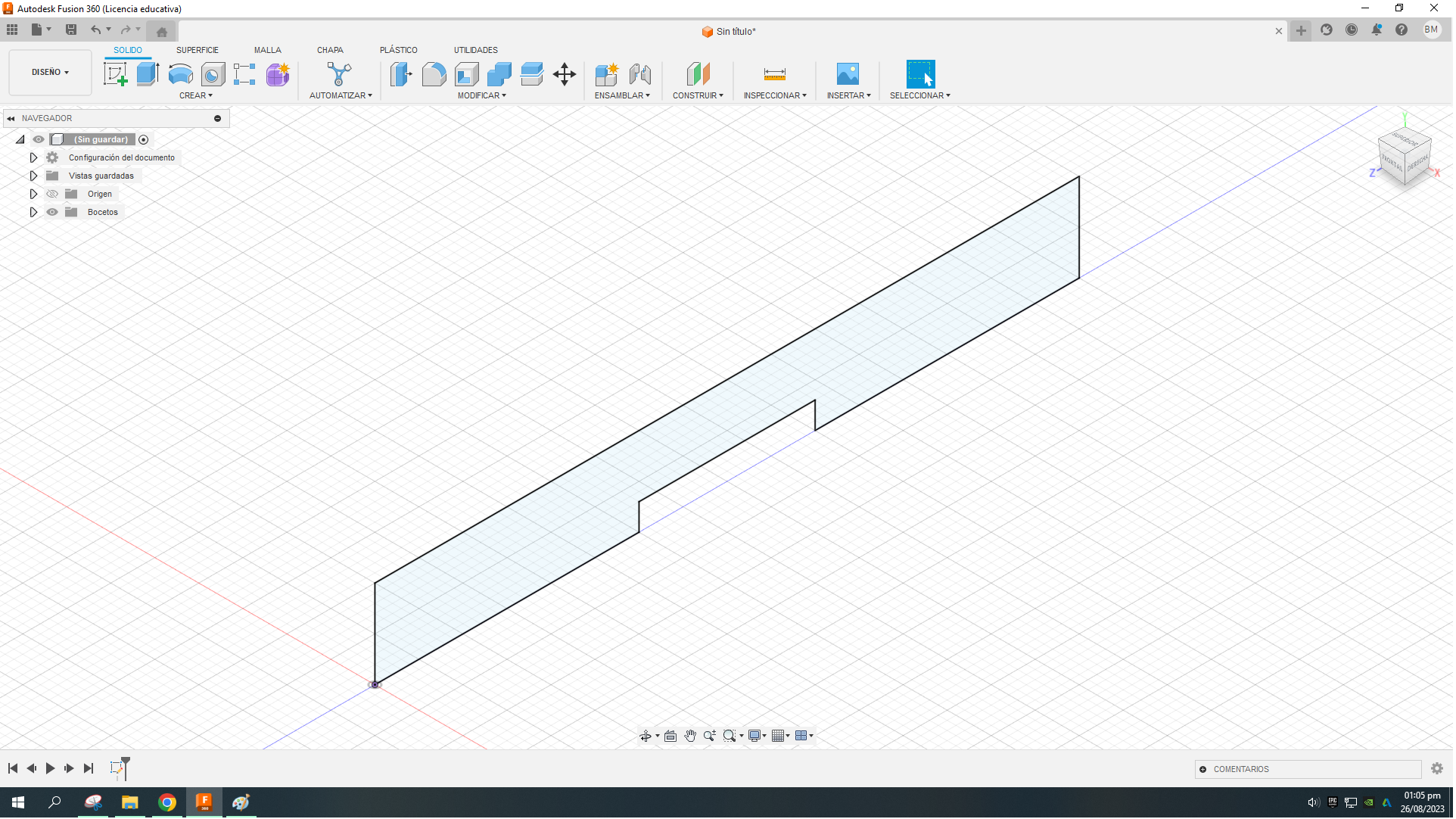The image size is (1456, 819).
Task: Expand the Vistas guardadas tree node
Action: pyautogui.click(x=33, y=175)
